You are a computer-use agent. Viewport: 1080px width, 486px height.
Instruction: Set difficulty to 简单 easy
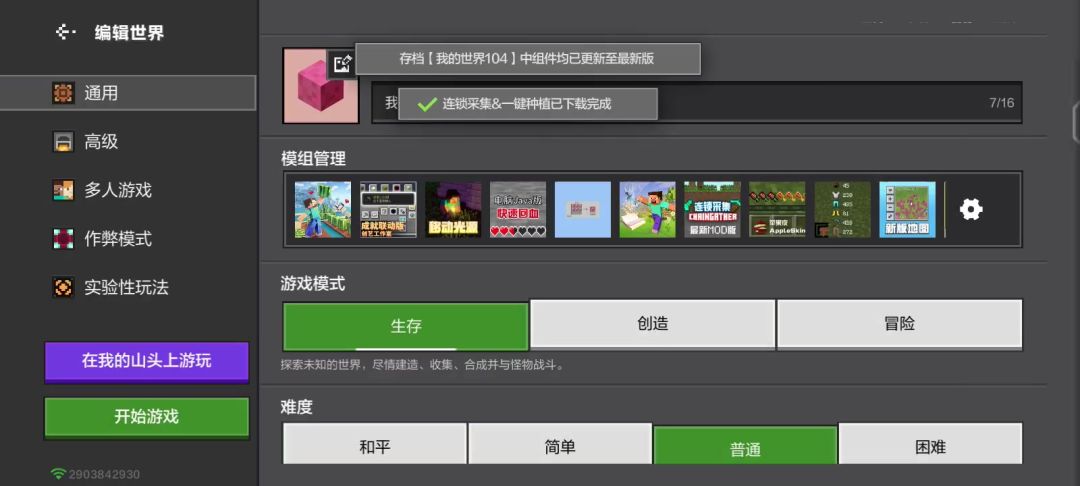[560, 445]
